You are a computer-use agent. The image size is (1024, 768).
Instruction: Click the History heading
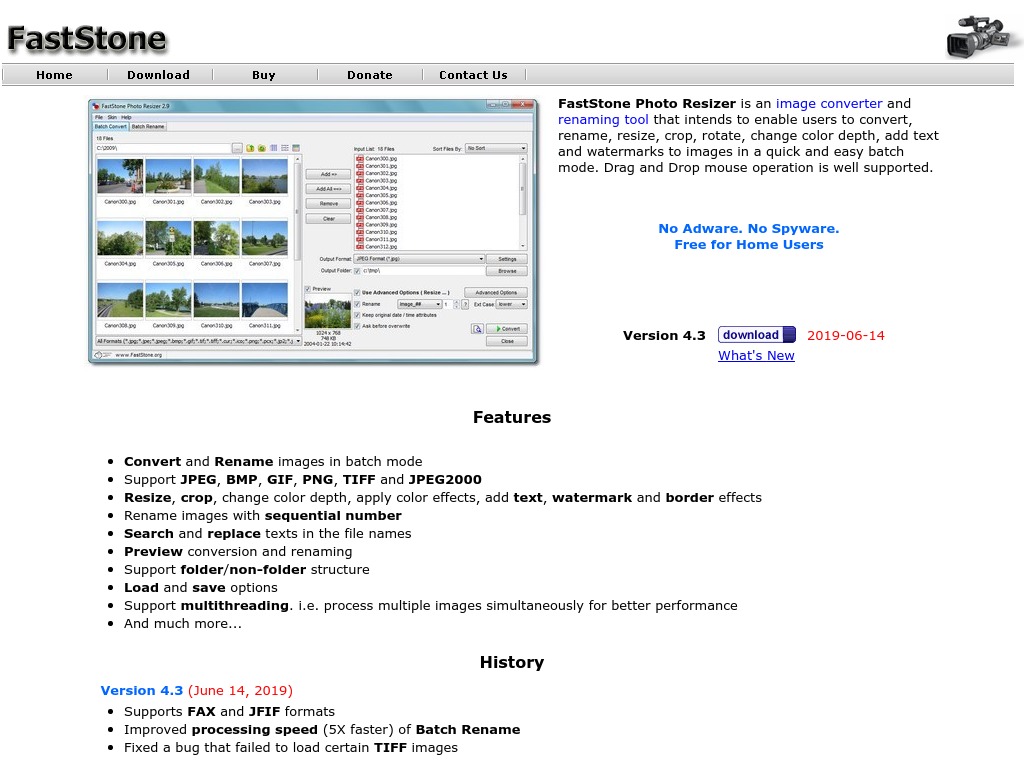click(x=512, y=662)
